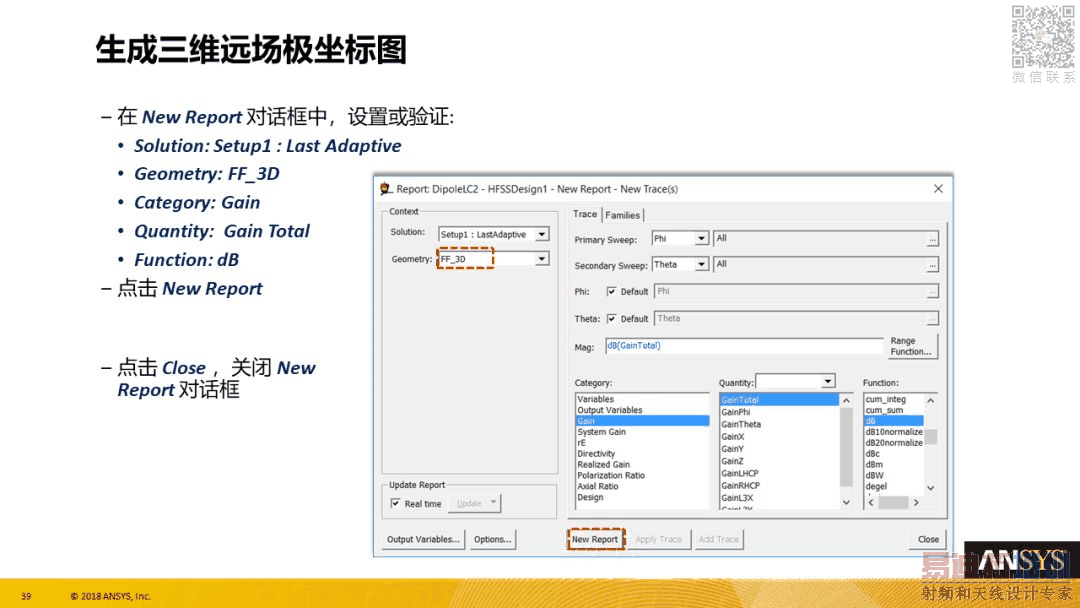This screenshot has height=608, width=1080.
Task: Open the Quantity filter dropdown
Action: click(x=828, y=381)
